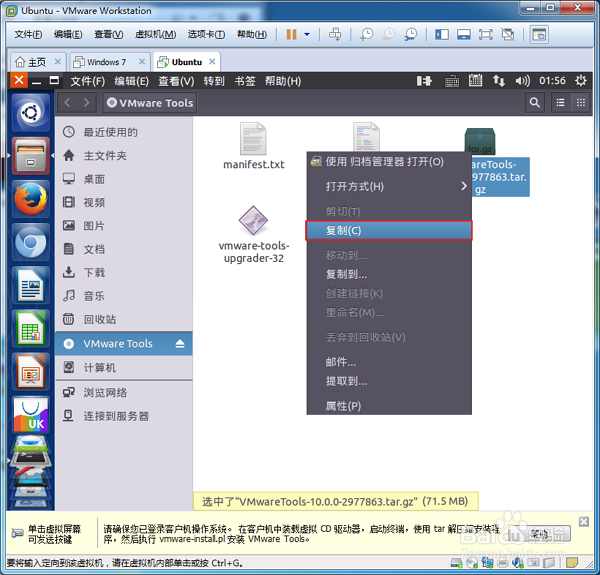Eject the VMware Tools disc
This screenshot has width=600, height=575.
[x=180, y=344]
